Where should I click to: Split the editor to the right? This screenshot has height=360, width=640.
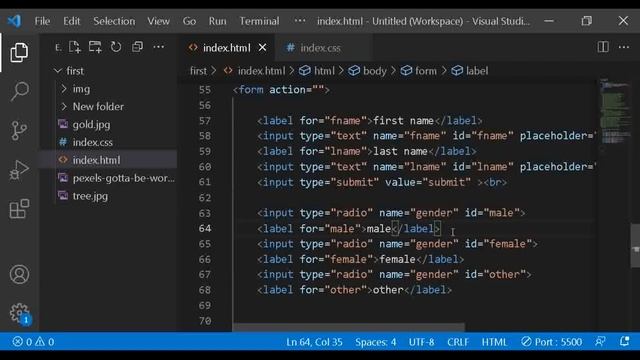click(603, 47)
